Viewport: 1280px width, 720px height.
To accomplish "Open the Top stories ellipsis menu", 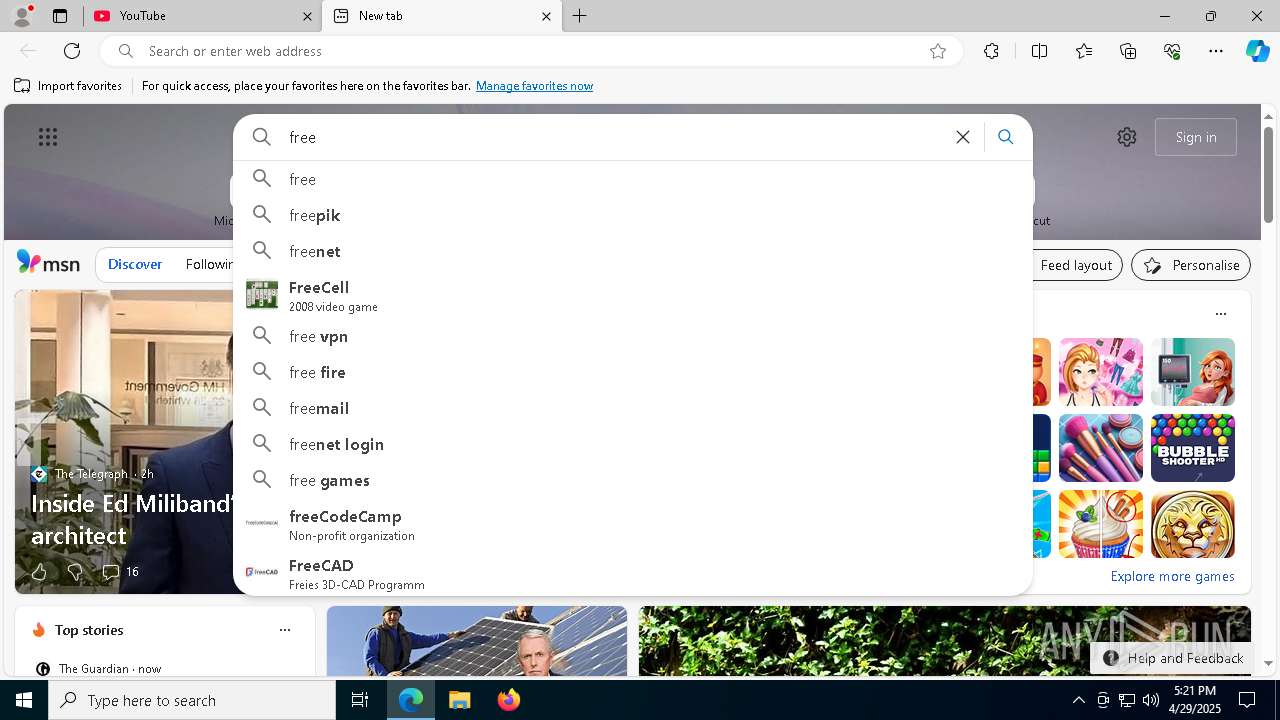I will point(285,630).
